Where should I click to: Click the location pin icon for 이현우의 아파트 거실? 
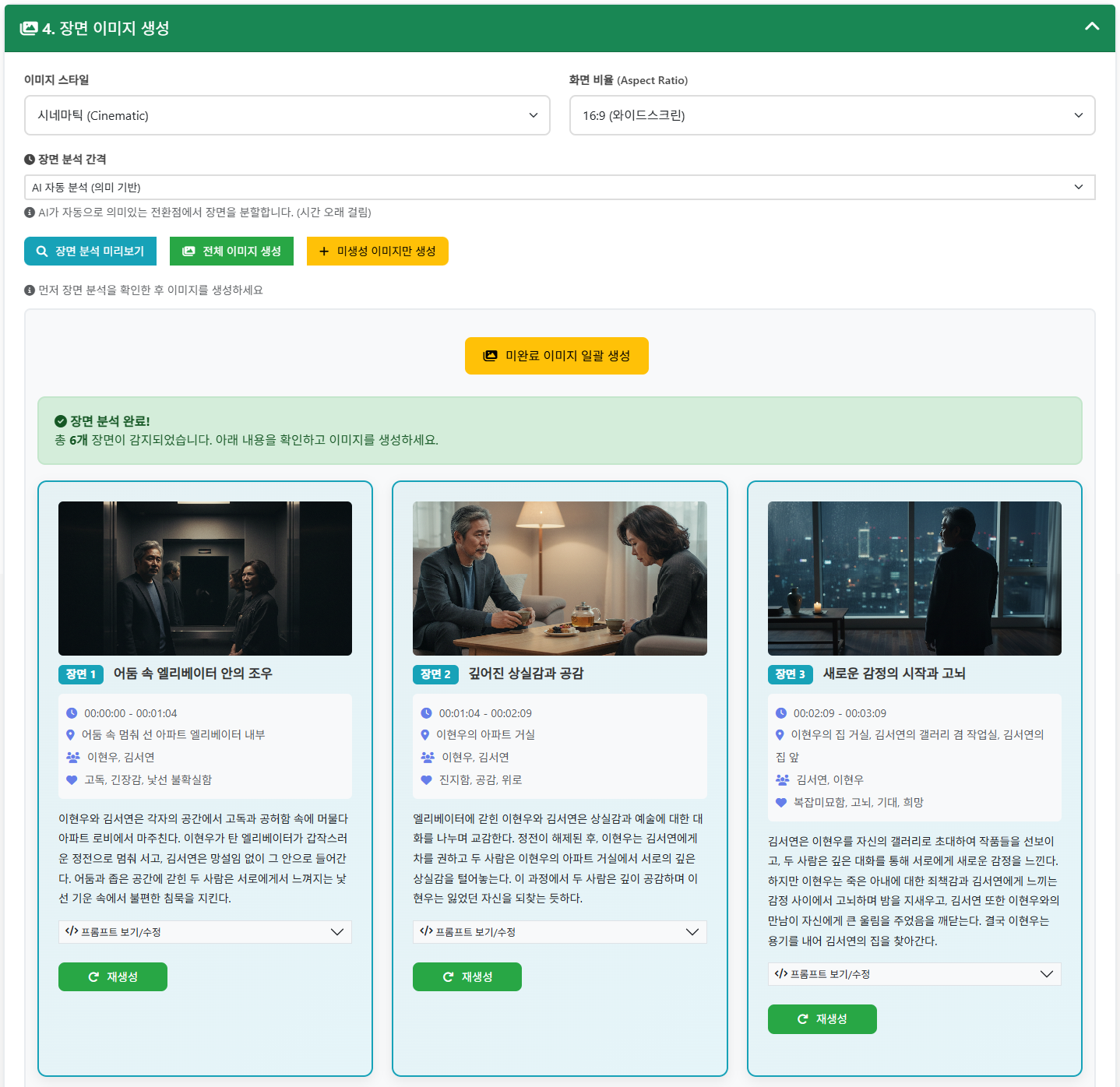click(x=425, y=735)
